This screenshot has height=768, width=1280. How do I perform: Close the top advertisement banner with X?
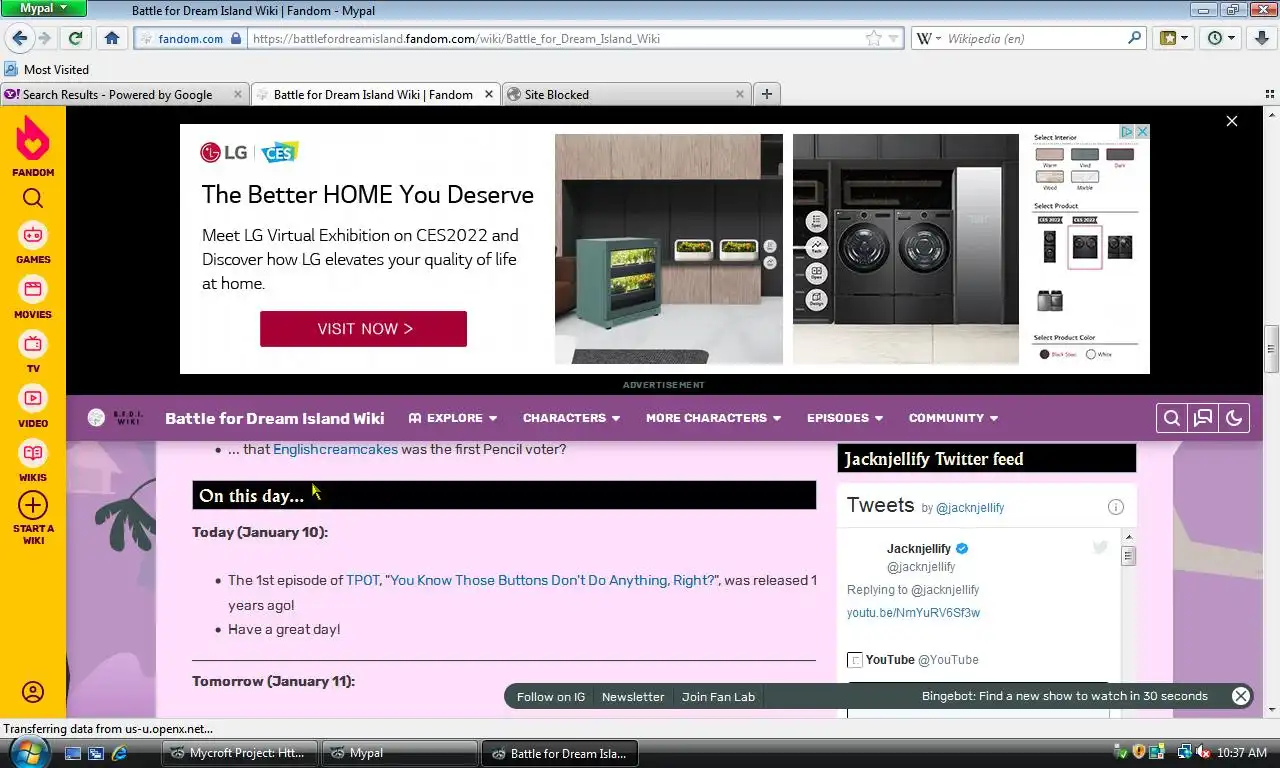[1231, 121]
